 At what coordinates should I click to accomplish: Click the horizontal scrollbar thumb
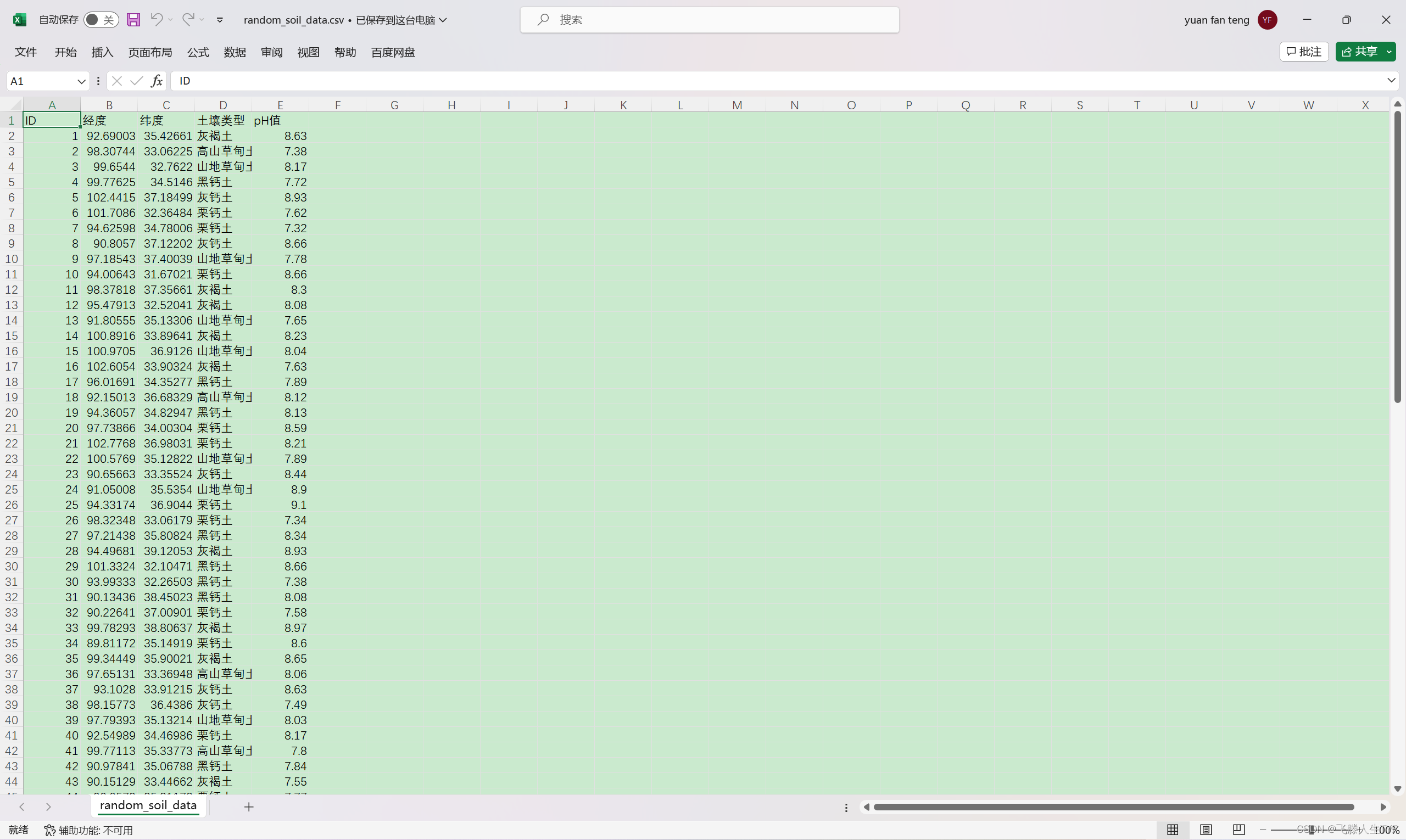[x=1113, y=807]
